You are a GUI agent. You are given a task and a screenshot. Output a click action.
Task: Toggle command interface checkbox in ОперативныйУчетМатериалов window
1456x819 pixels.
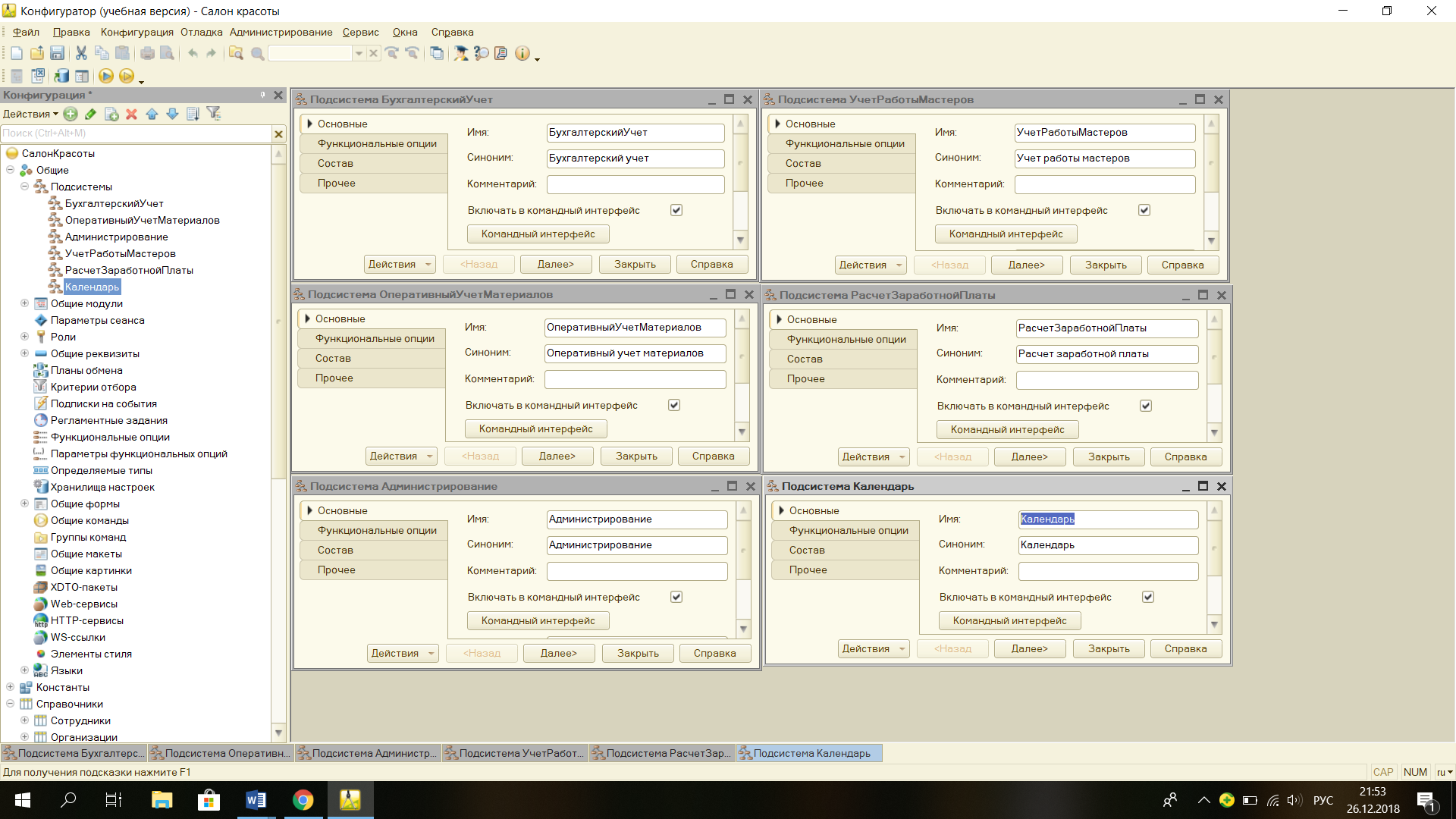click(x=674, y=405)
